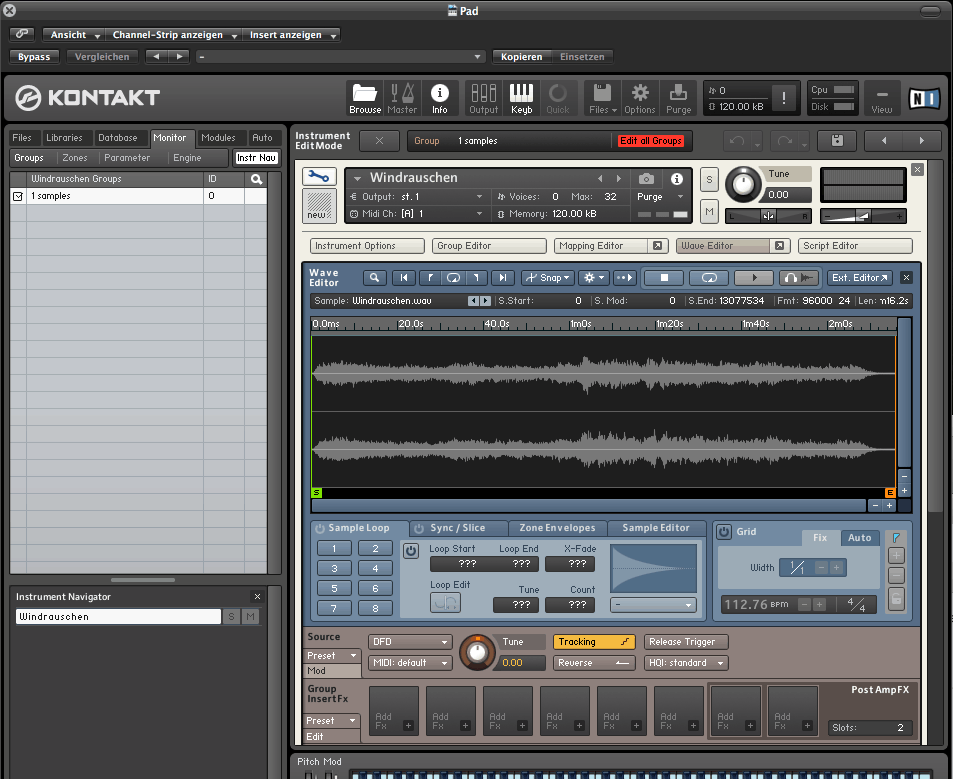Click the Info icon in toolbar
This screenshot has width=953, height=779.
tap(439, 97)
